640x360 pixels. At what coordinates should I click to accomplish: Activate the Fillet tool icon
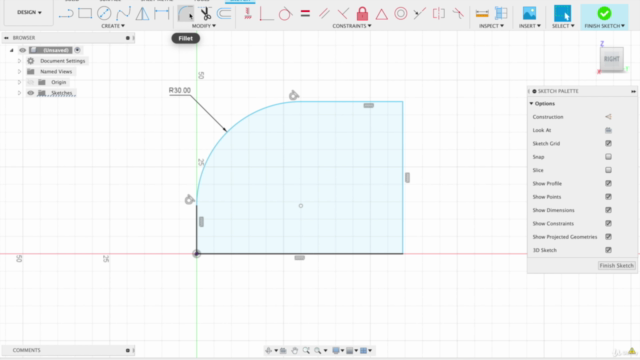(x=186, y=13)
